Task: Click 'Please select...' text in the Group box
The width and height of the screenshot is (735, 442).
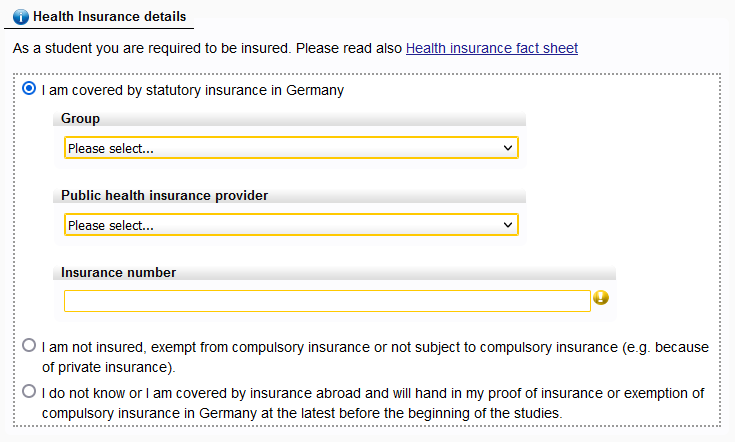Action: pos(111,149)
